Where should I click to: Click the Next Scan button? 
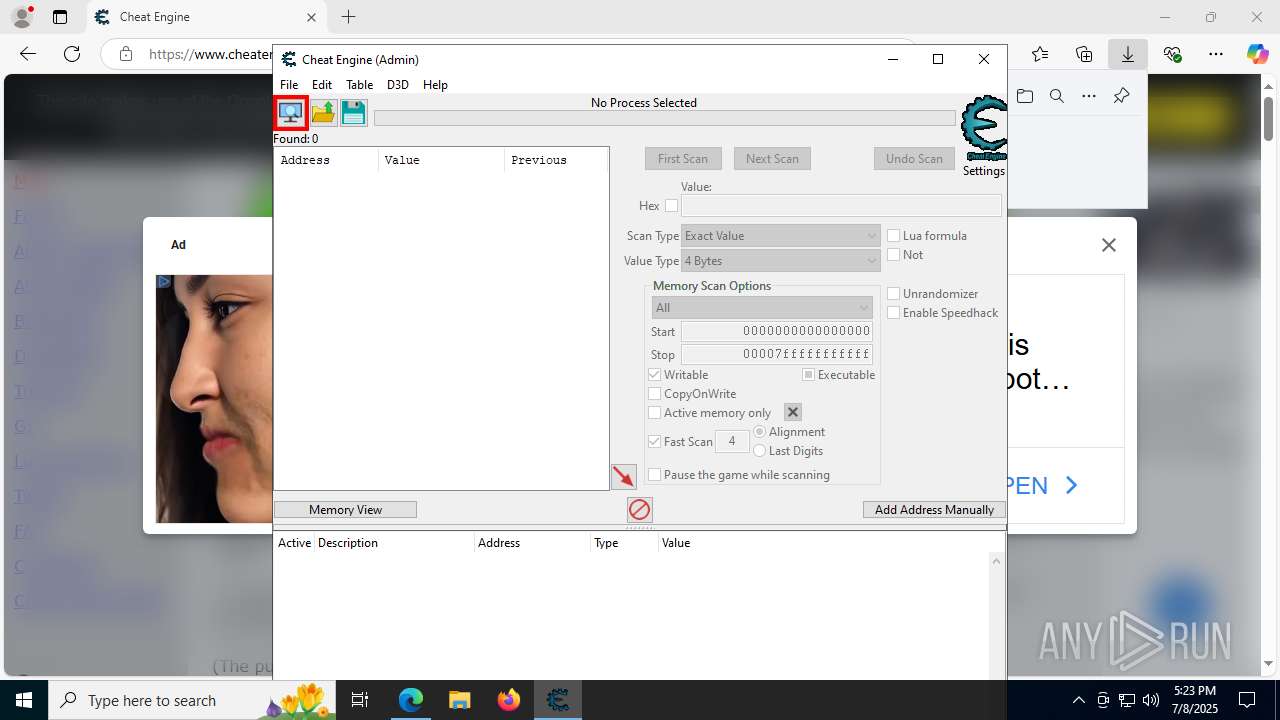pos(772,159)
